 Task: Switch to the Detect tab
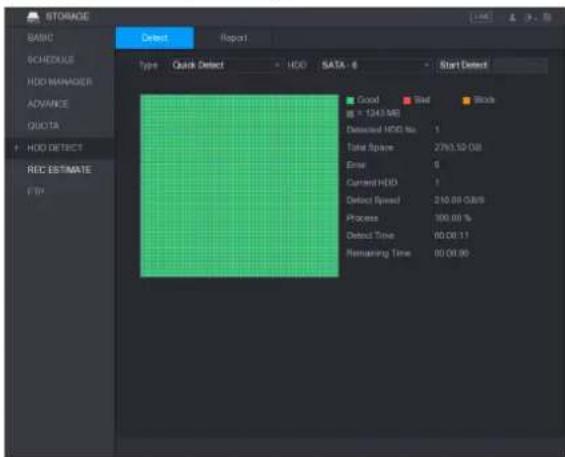coord(155,37)
